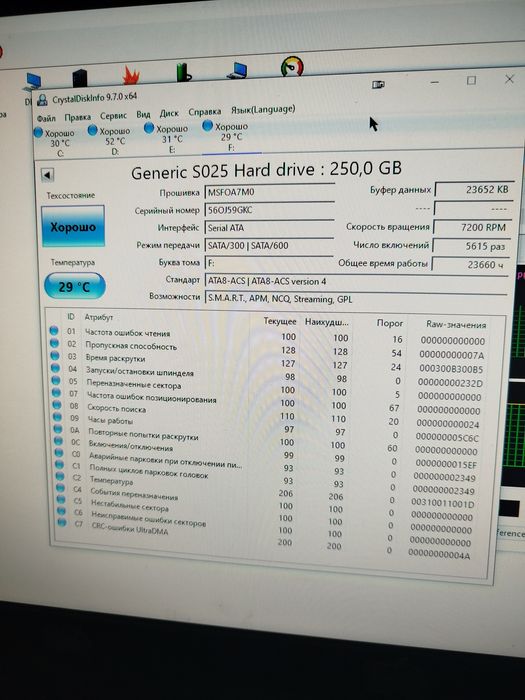Click status dot for attribute 05 Переназначенные сектора
The image size is (525, 700).
coord(56,380)
